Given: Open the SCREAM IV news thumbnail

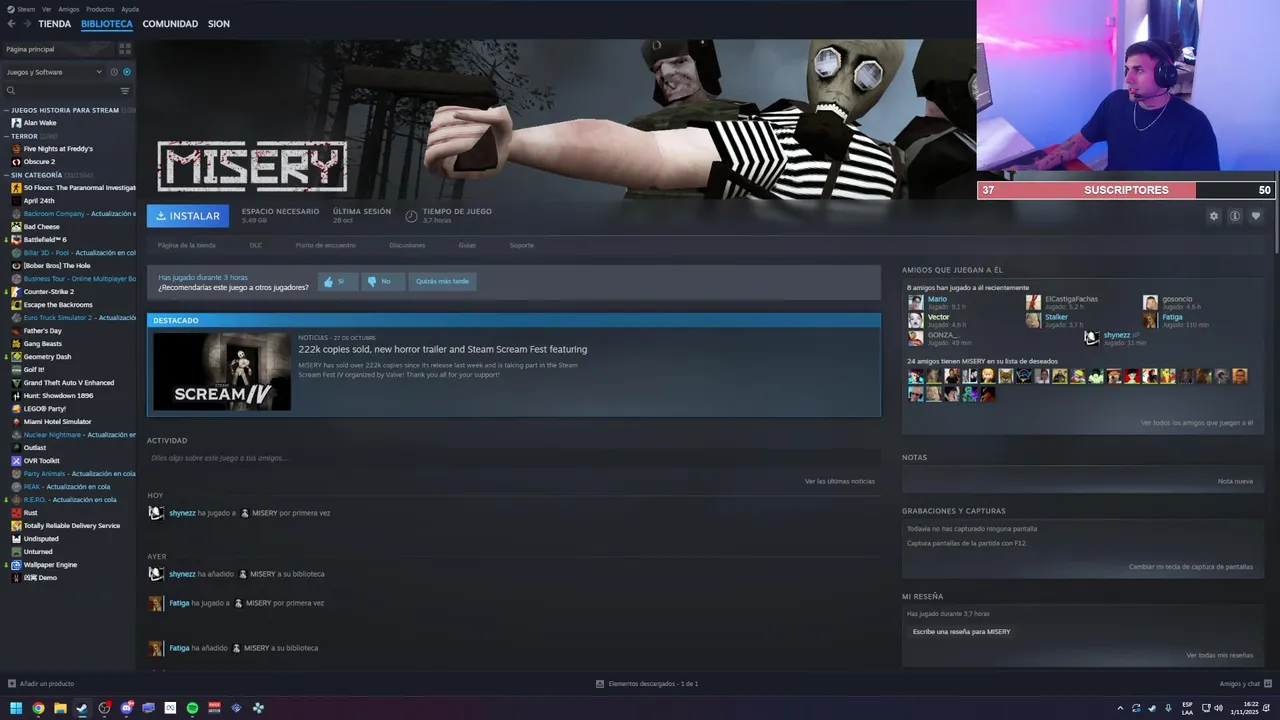Looking at the screenshot, I should click(x=222, y=371).
